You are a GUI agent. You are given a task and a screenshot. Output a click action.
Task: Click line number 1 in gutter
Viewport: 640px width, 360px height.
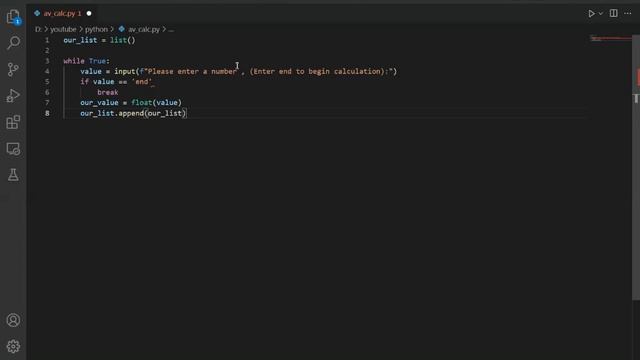[47, 40]
